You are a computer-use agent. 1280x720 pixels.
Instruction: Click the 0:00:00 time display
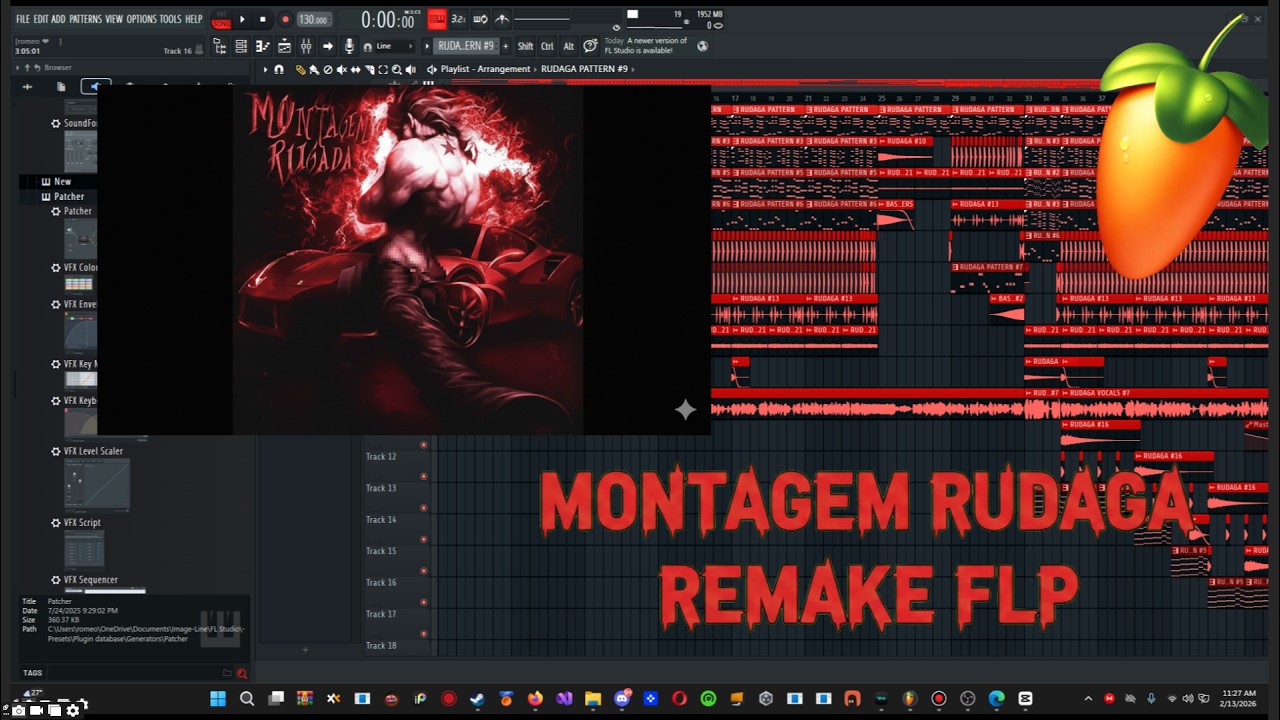389,19
